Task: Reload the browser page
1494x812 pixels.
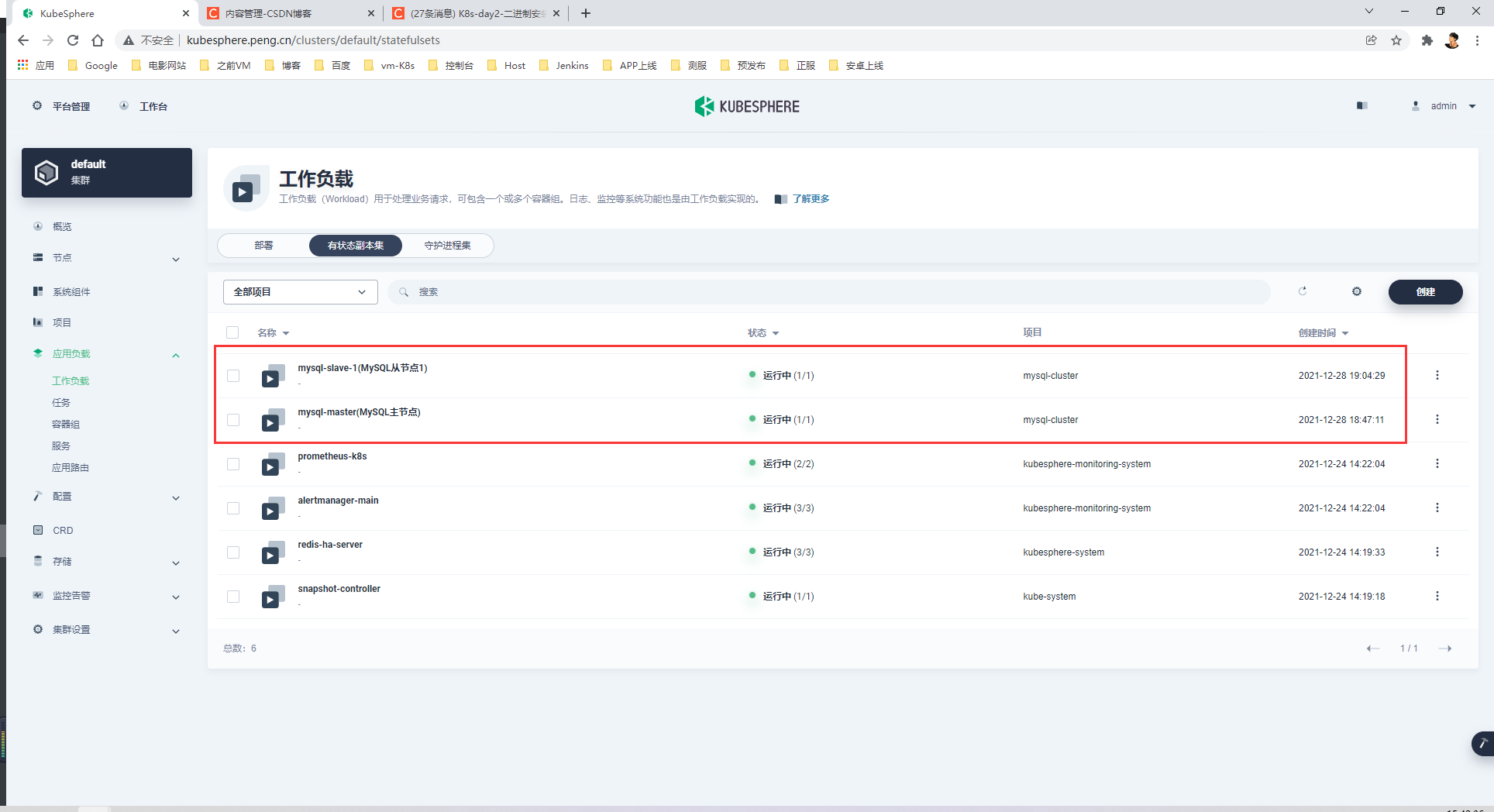Action: pos(73,40)
